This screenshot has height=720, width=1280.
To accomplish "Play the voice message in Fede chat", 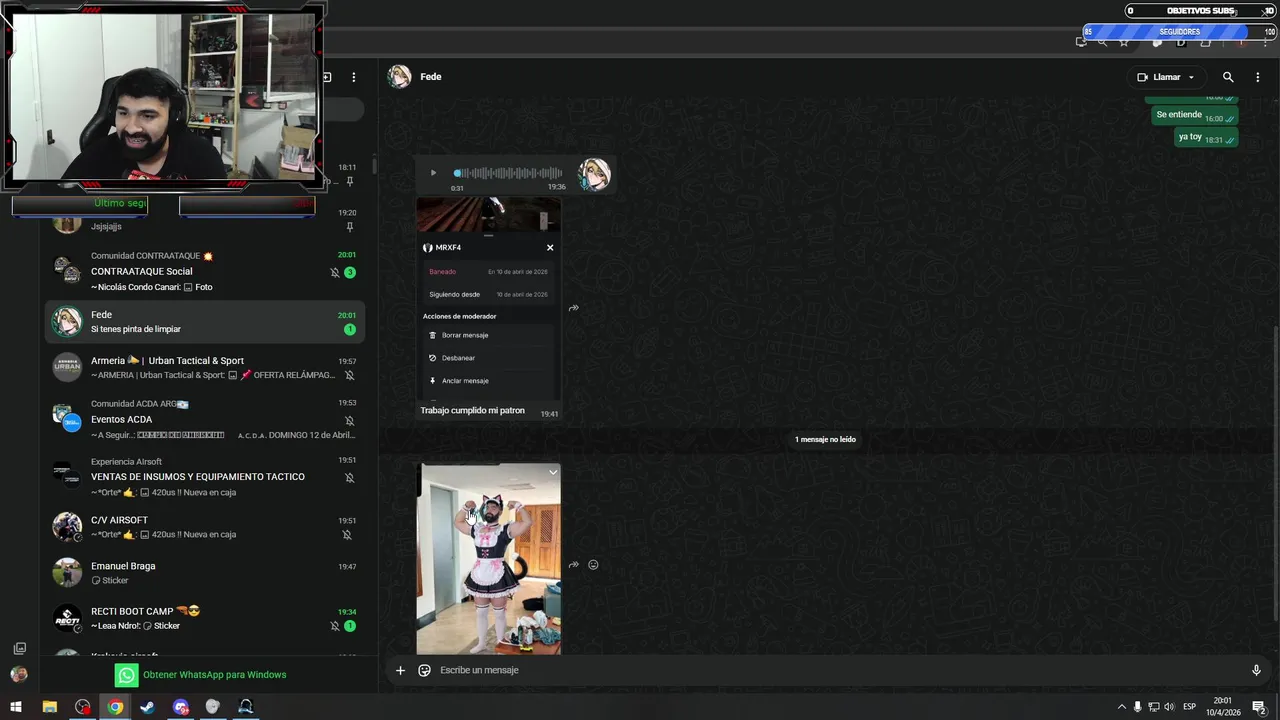I will click(x=433, y=173).
